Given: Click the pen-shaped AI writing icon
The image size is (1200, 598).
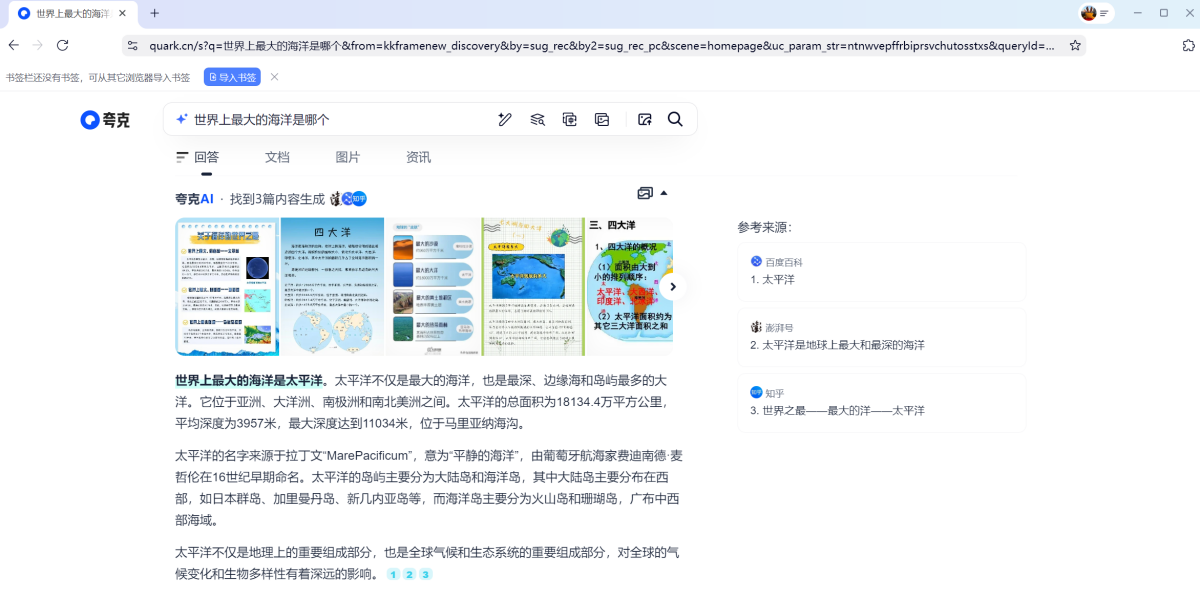Looking at the screenshot, I should click(505, 119).
